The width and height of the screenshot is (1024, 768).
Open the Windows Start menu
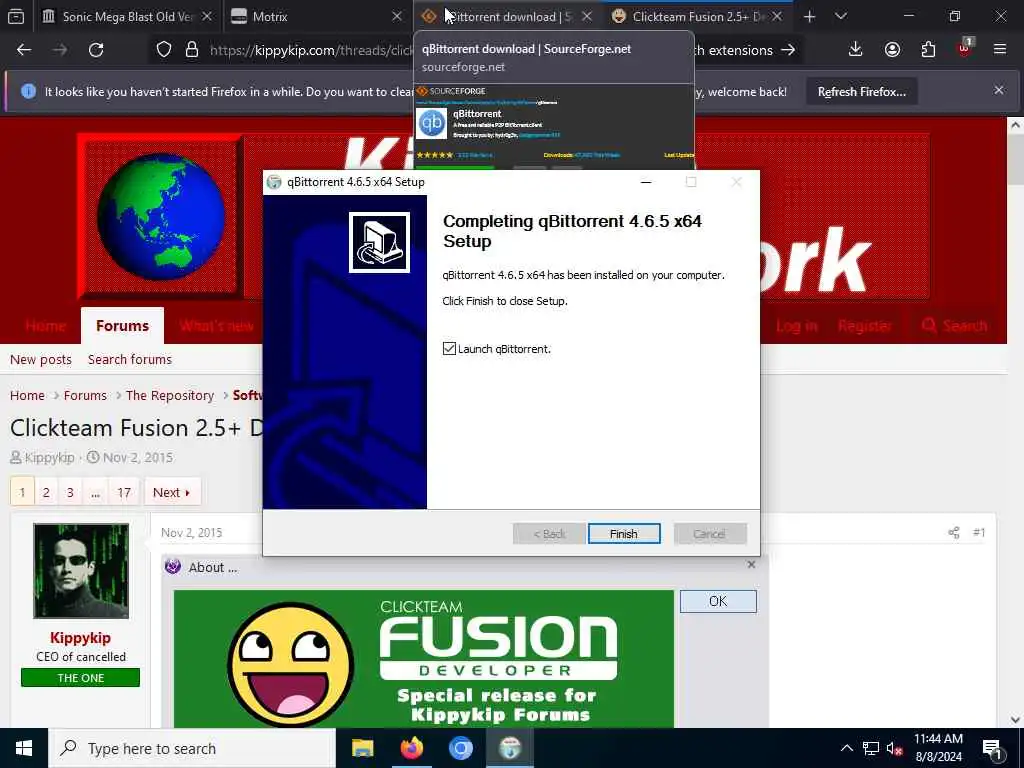pos(24,748)
